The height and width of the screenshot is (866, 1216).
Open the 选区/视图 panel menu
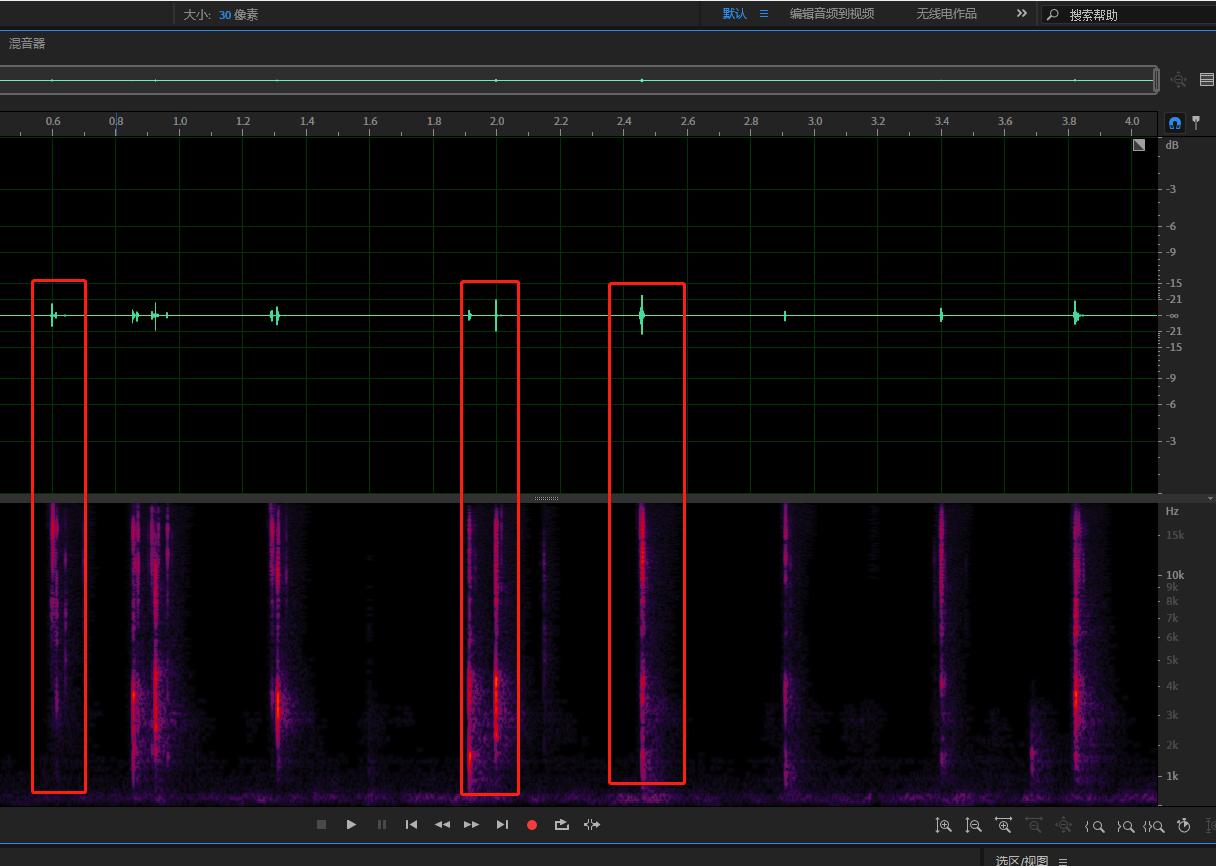[x=1063, y=861]
